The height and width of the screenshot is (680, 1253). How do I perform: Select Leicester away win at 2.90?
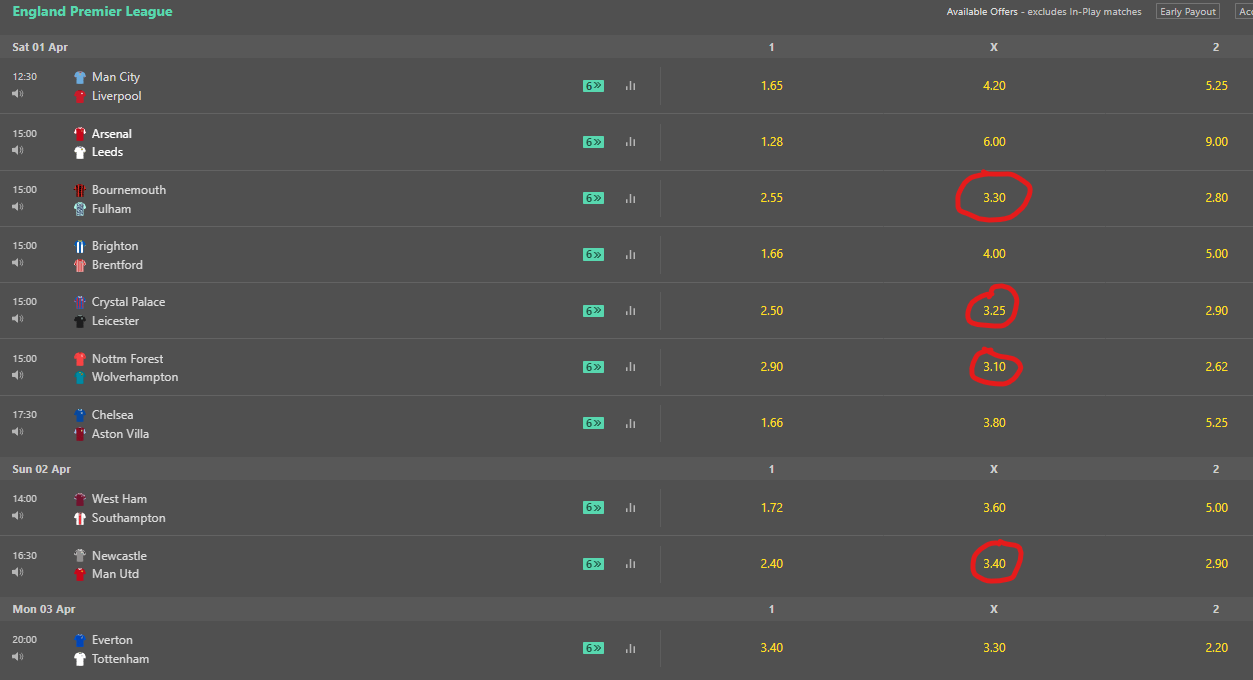click(x=1216, y=311)
